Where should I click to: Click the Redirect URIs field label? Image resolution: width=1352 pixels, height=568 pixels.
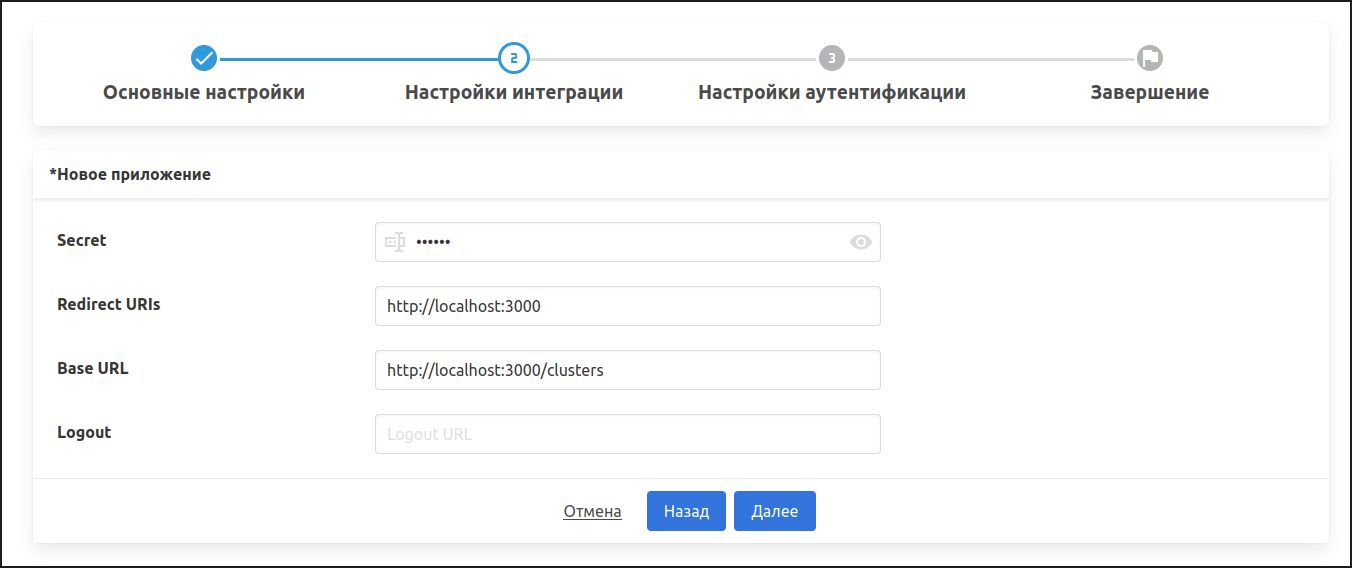point(109,304)
